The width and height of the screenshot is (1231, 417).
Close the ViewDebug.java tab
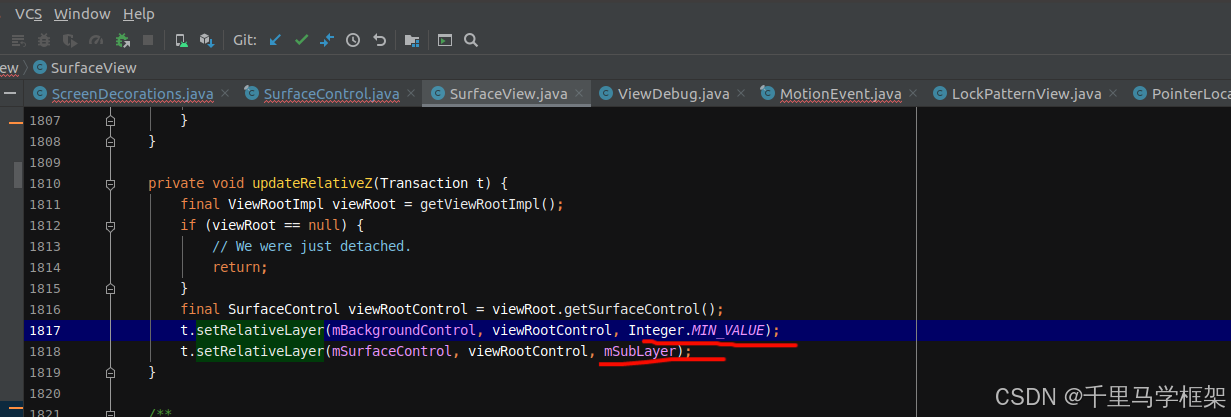tap(741, 93)
